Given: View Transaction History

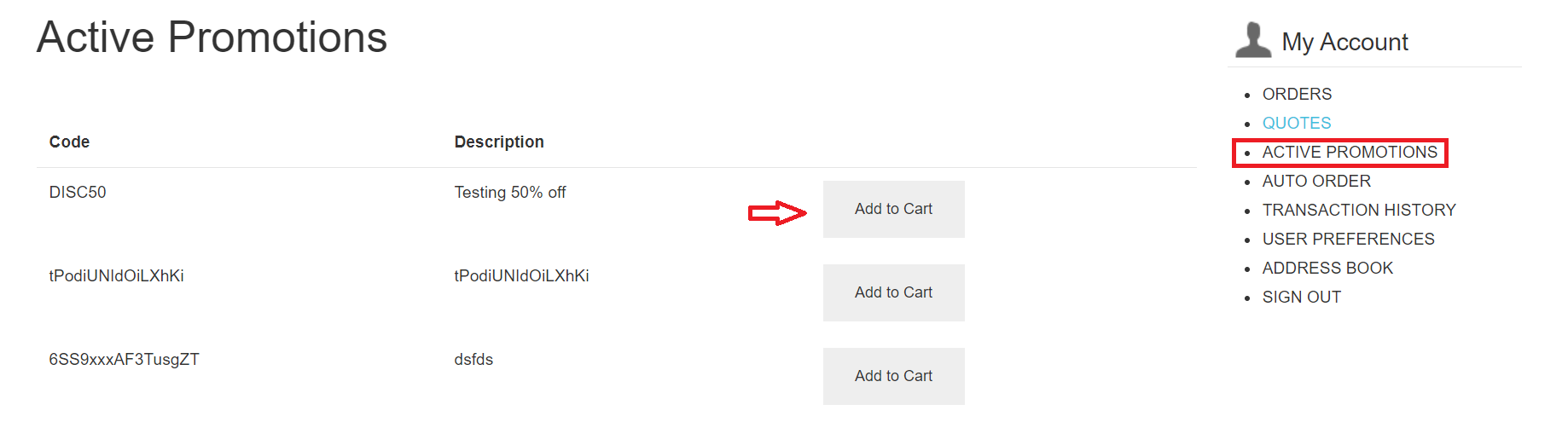Looking at the screenshot, I should [1359, 210].
